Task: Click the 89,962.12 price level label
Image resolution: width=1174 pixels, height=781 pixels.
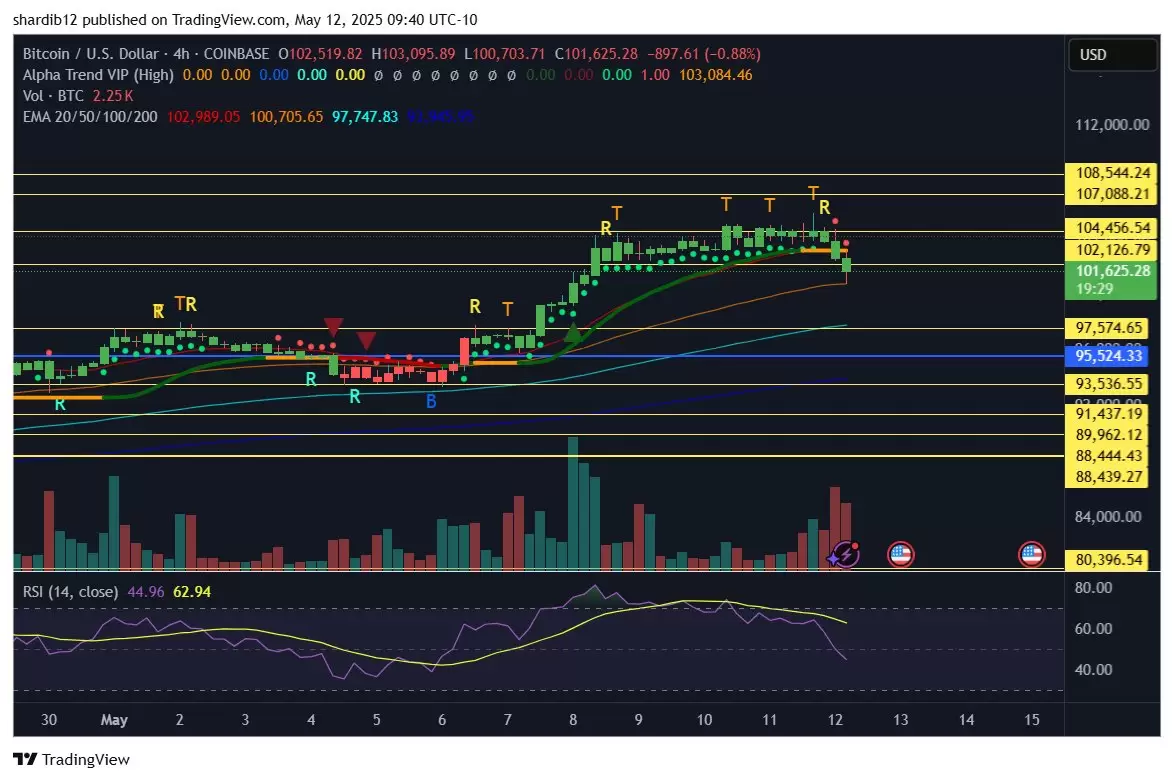Action: (1108, 435)
